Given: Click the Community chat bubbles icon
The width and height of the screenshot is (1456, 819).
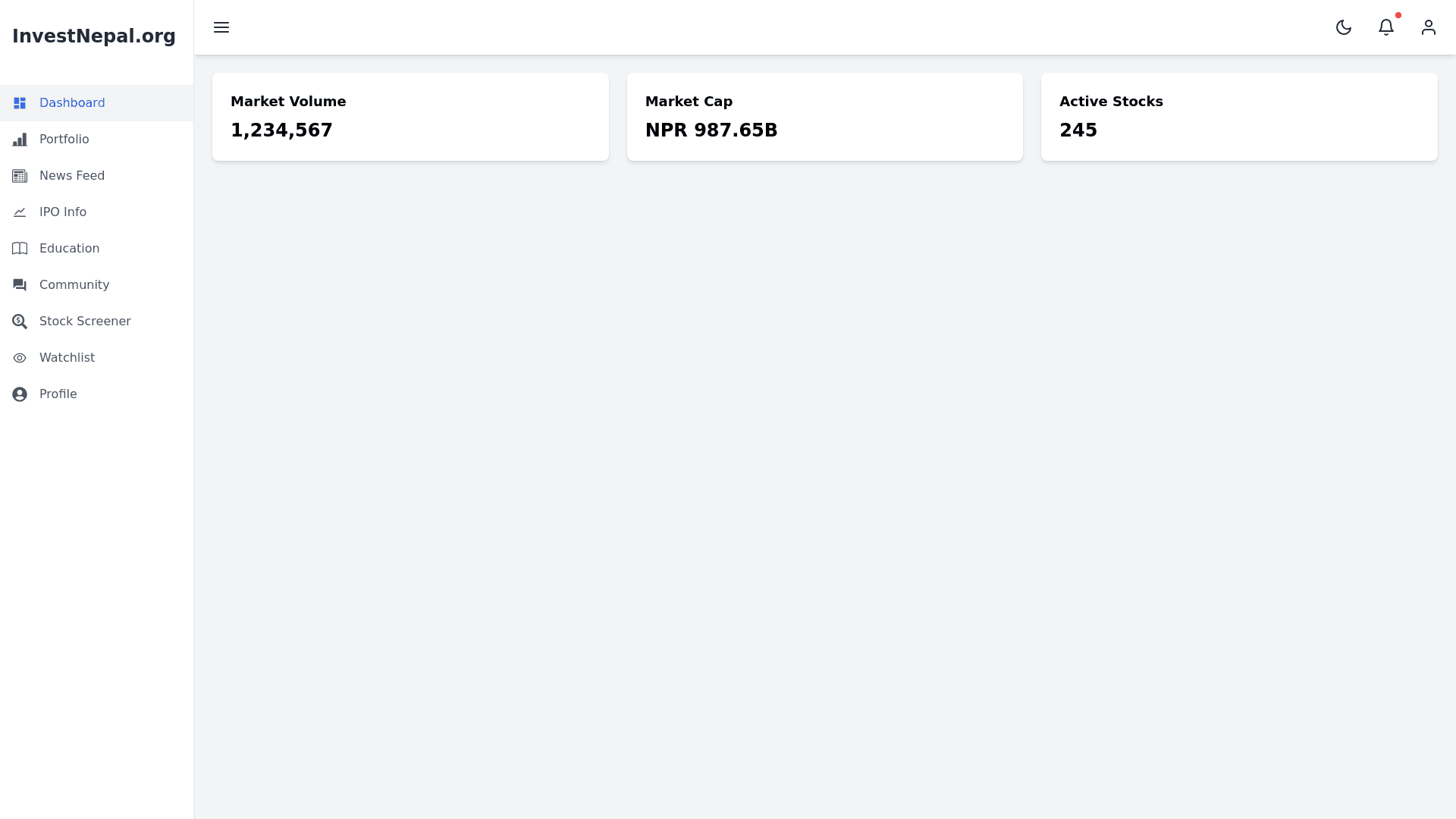Looking at the screenshot, I should [20, 285].
